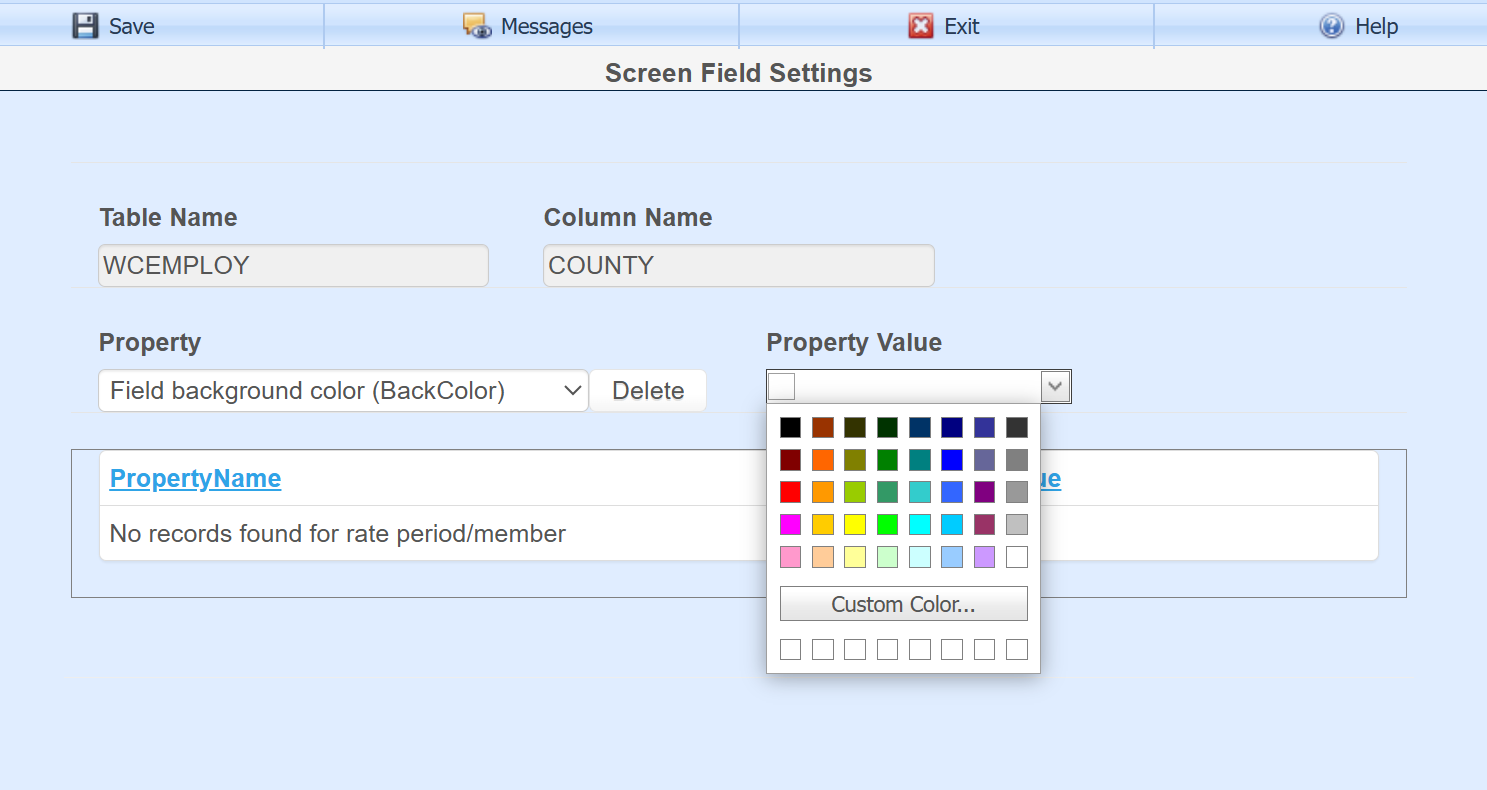Choose the pure red color swatch

(790, 493)
